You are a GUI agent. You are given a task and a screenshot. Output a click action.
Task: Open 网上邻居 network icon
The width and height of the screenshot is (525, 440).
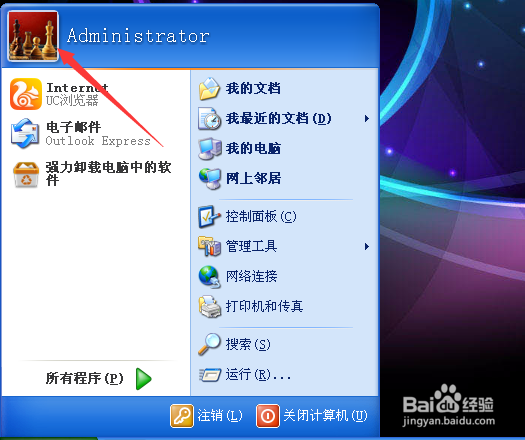coord(210,178)
